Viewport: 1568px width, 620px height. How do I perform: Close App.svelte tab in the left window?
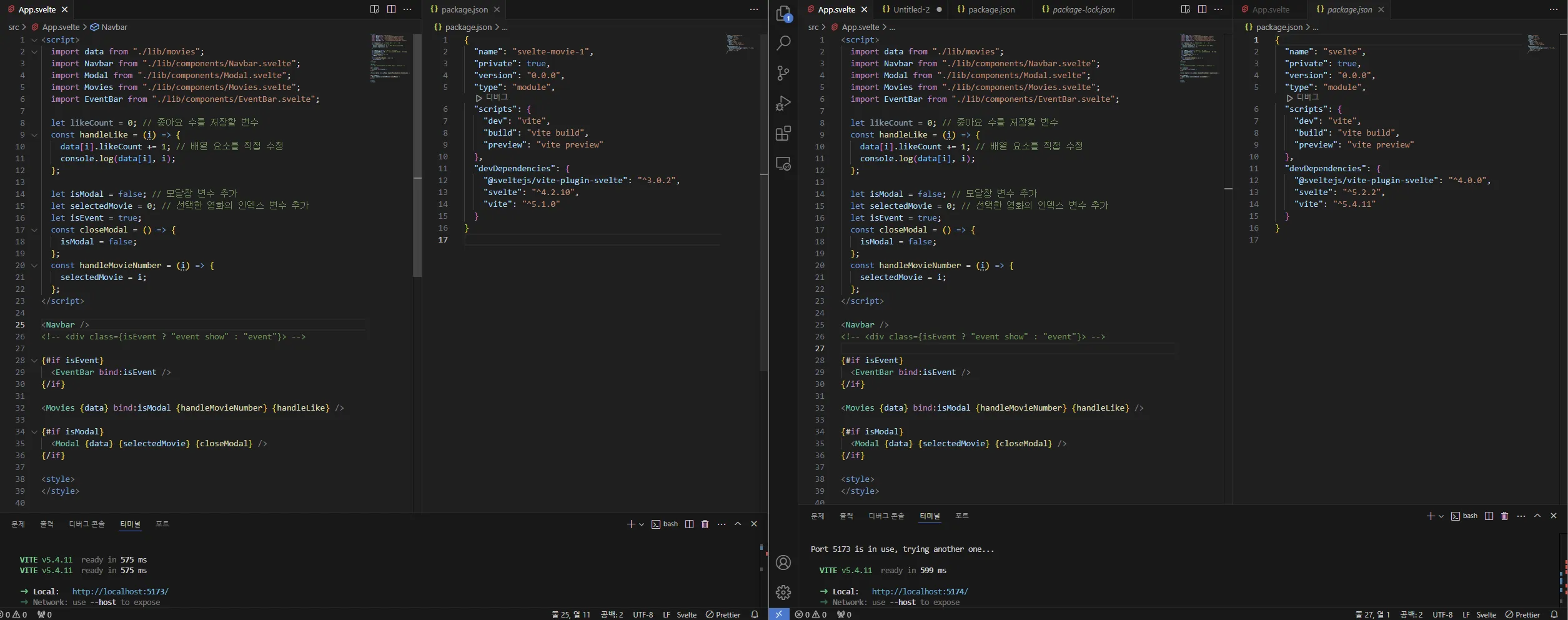coord(64,9)
